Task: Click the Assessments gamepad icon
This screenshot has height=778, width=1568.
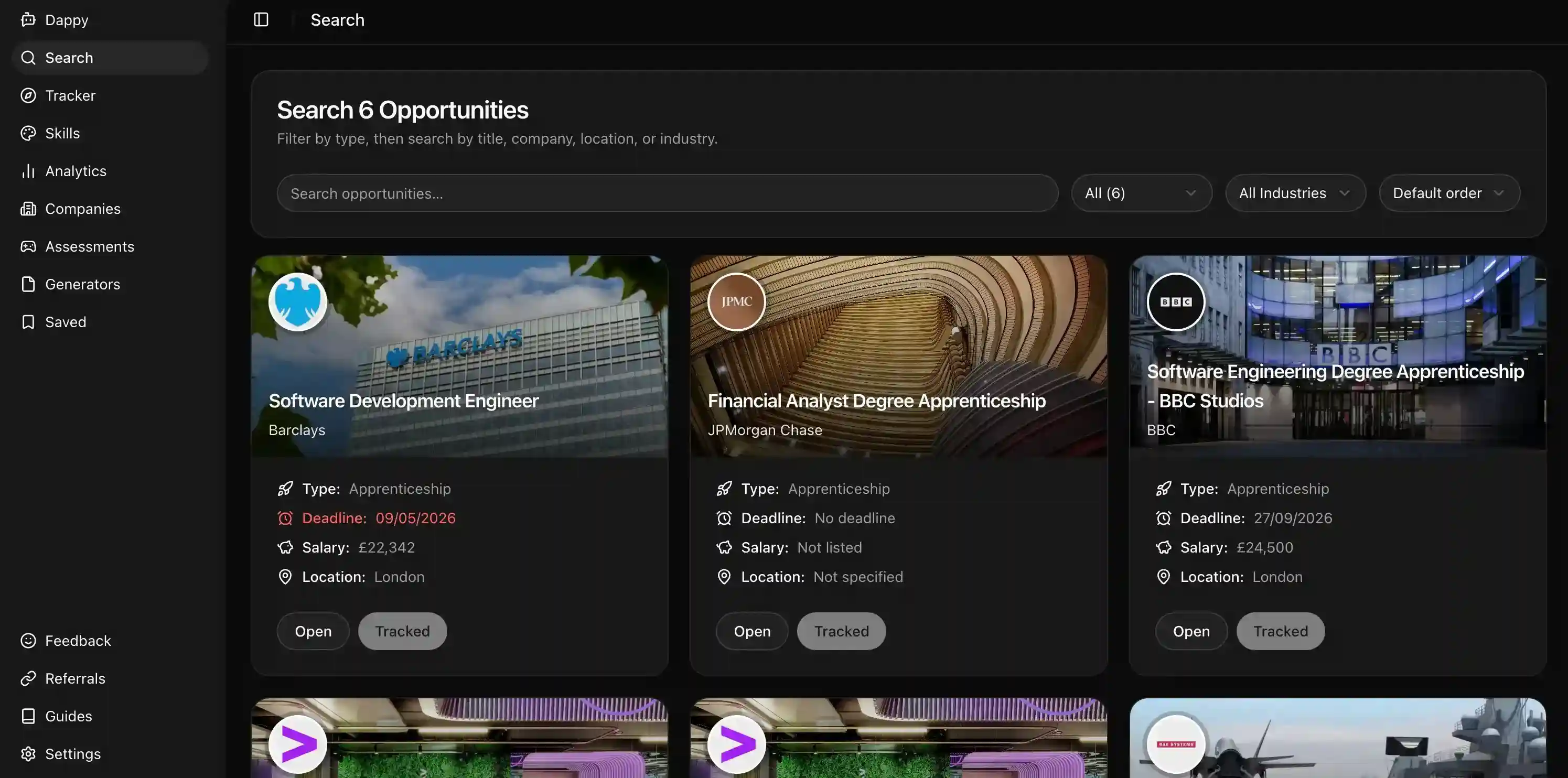Action: (x=28, y=246)
